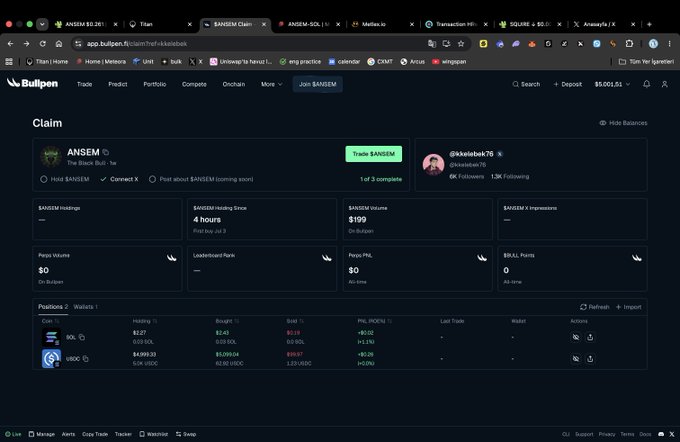Sort positions by Sold column
The image size is (680, 442).
pos(295,321)
